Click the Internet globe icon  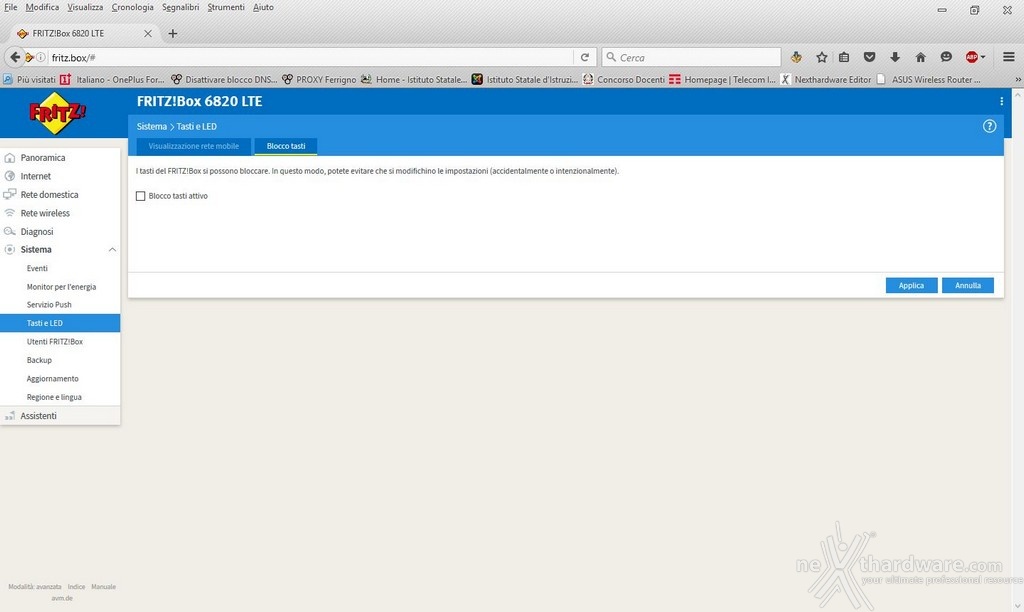point(10,176)
